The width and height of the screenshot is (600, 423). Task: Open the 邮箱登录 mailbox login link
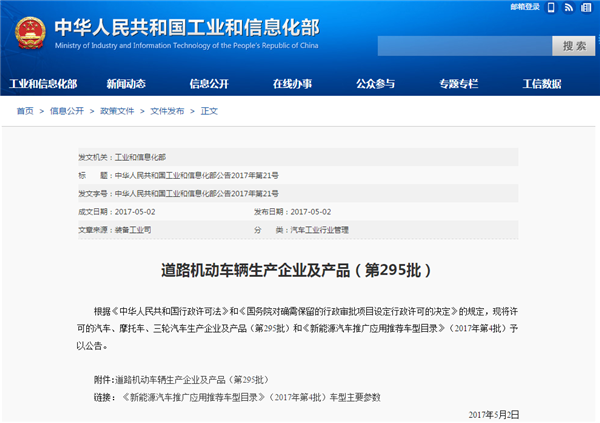[524, 8]
